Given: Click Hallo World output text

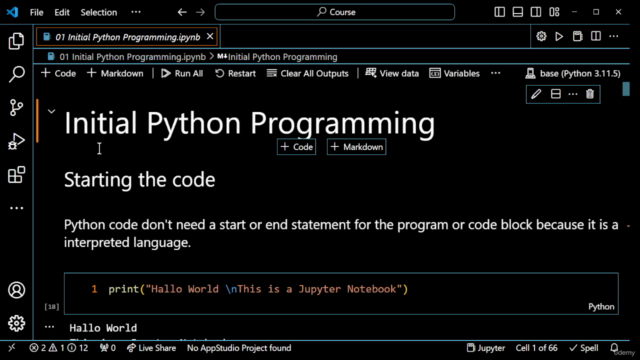Looking at the screenshot, I should coord(103,328).
